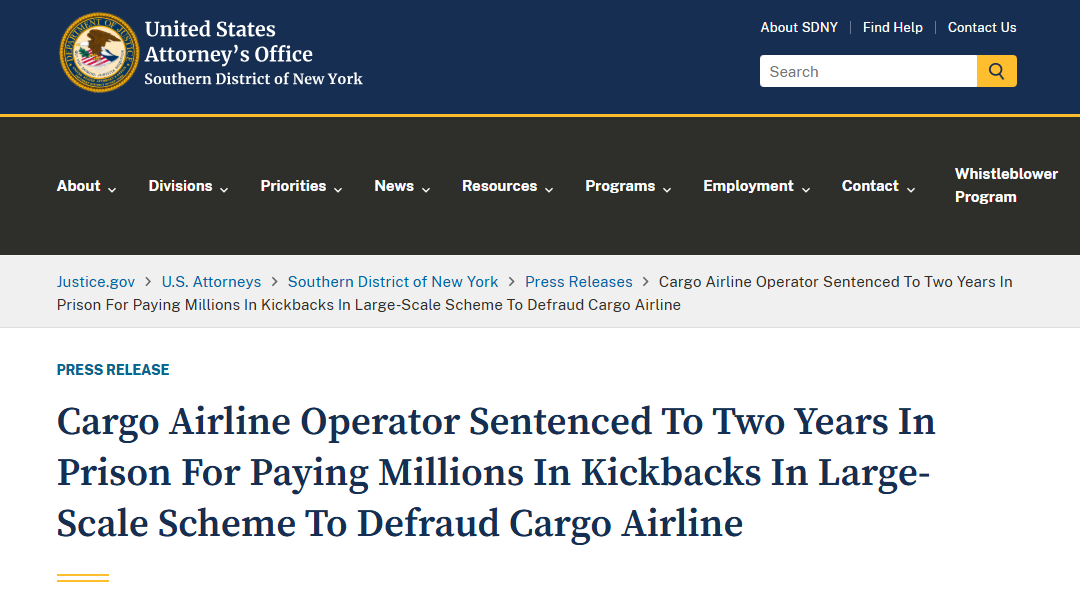Follow the Contact Us header link
The image size is (1080, 593).
click(982, 28)
